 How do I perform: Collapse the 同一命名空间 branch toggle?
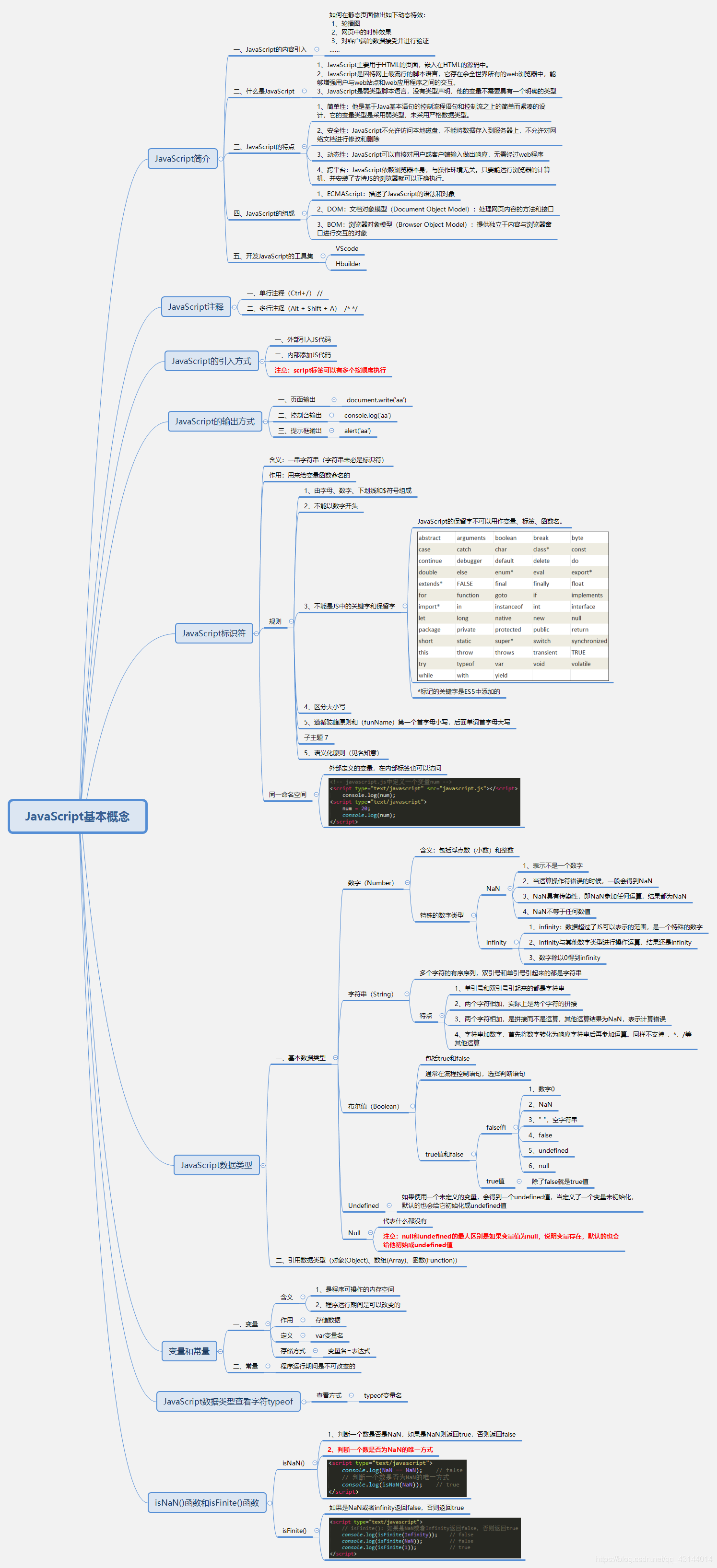pos(317,795)
